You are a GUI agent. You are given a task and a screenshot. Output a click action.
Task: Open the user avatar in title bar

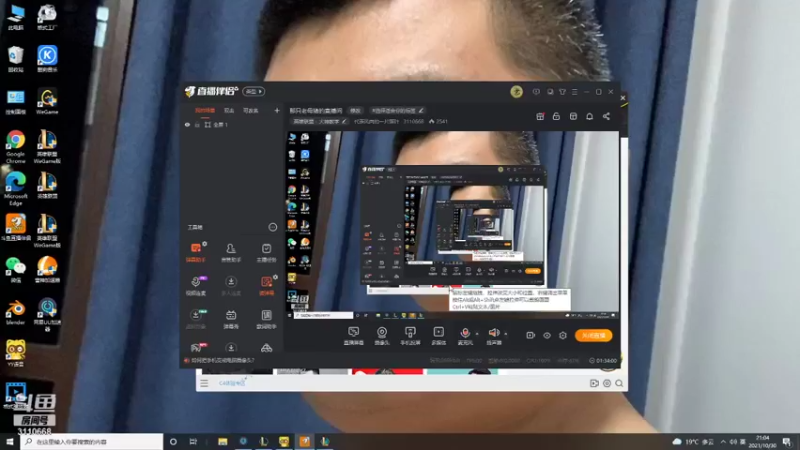[516, 92]
